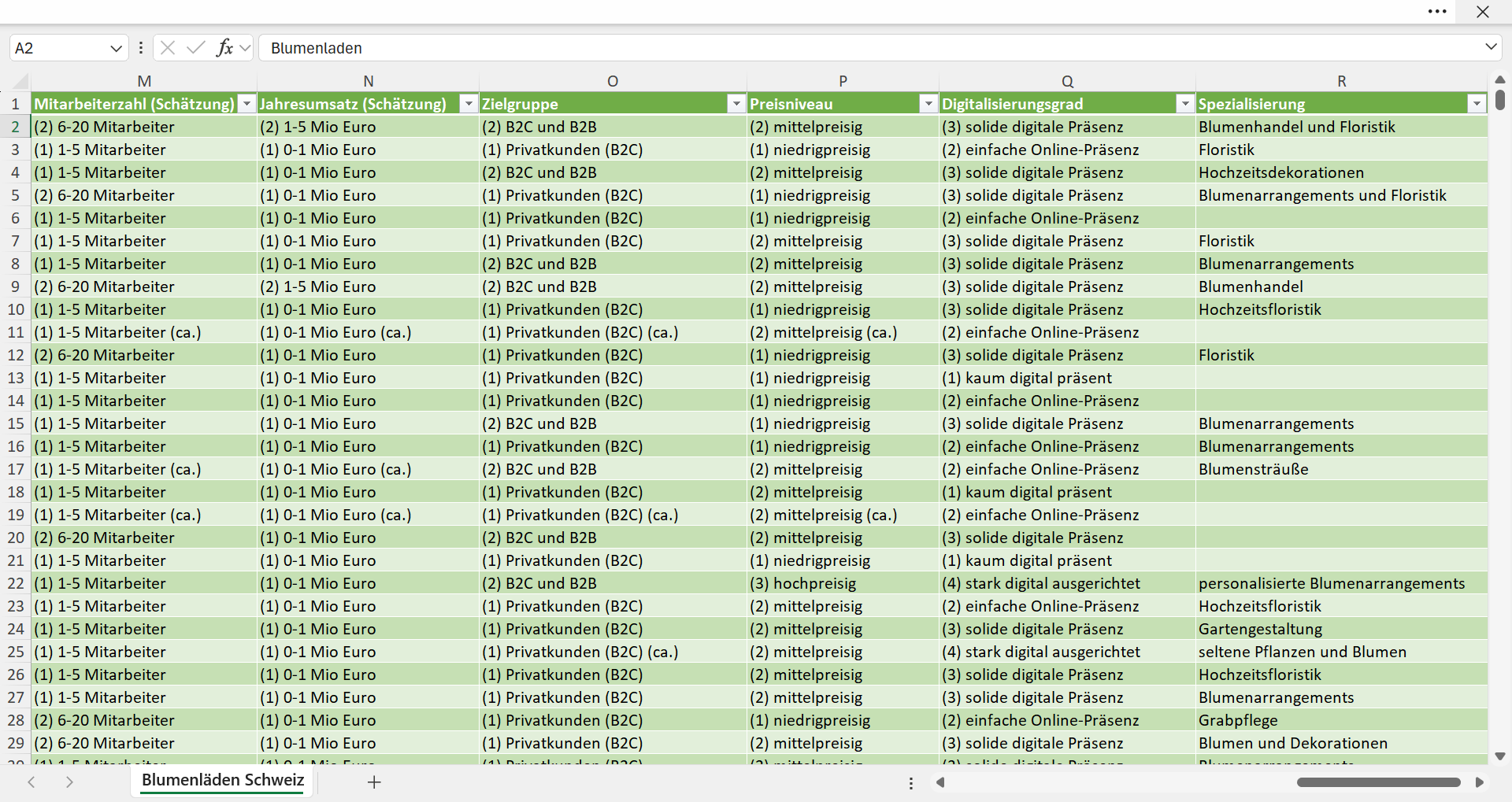The height and width of the screenshot is (802, 1512).
Task: Open the Name Box dropdown arrow
Action: (x=116, y=48)
